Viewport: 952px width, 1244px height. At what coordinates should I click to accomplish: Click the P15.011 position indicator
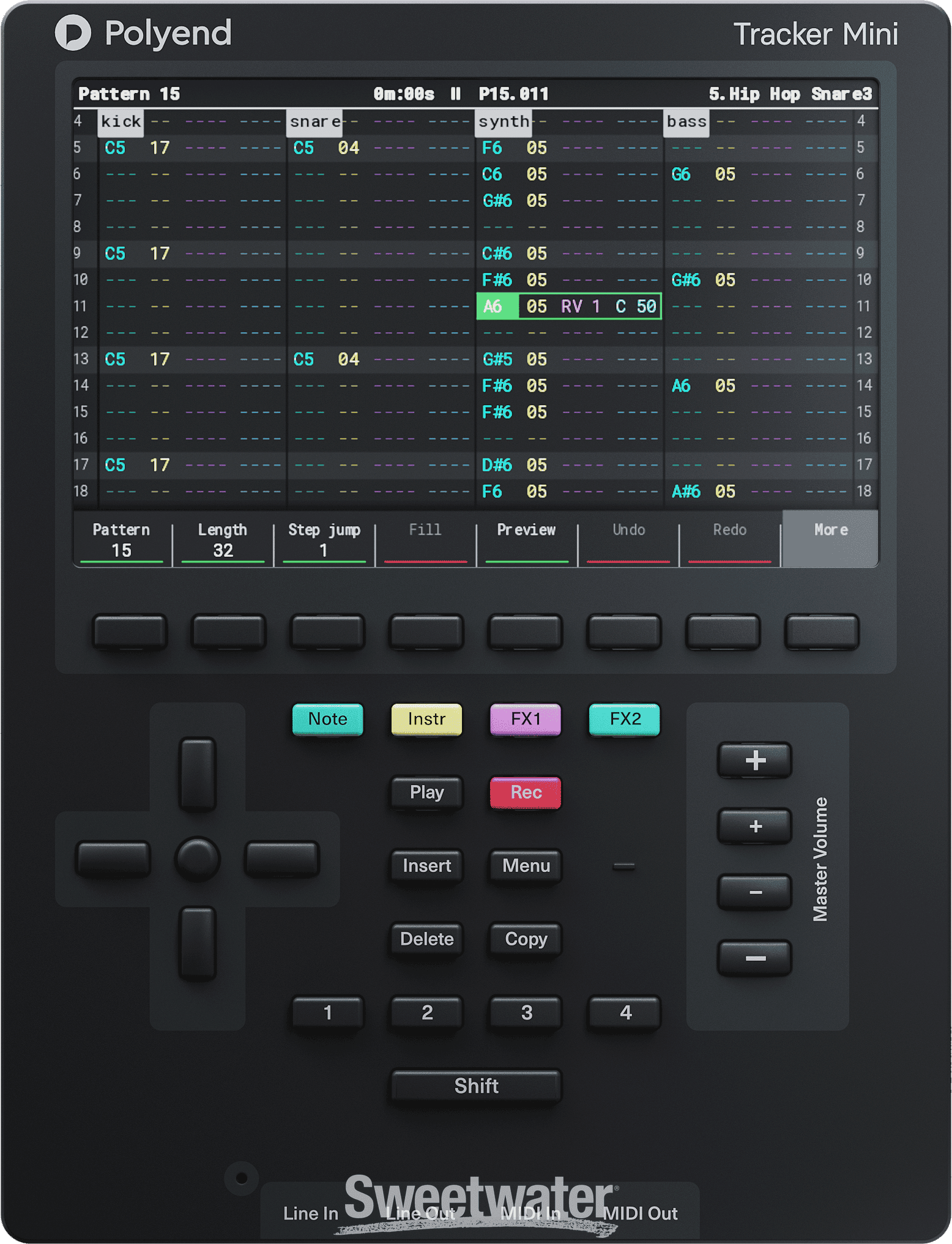point(513,94)
